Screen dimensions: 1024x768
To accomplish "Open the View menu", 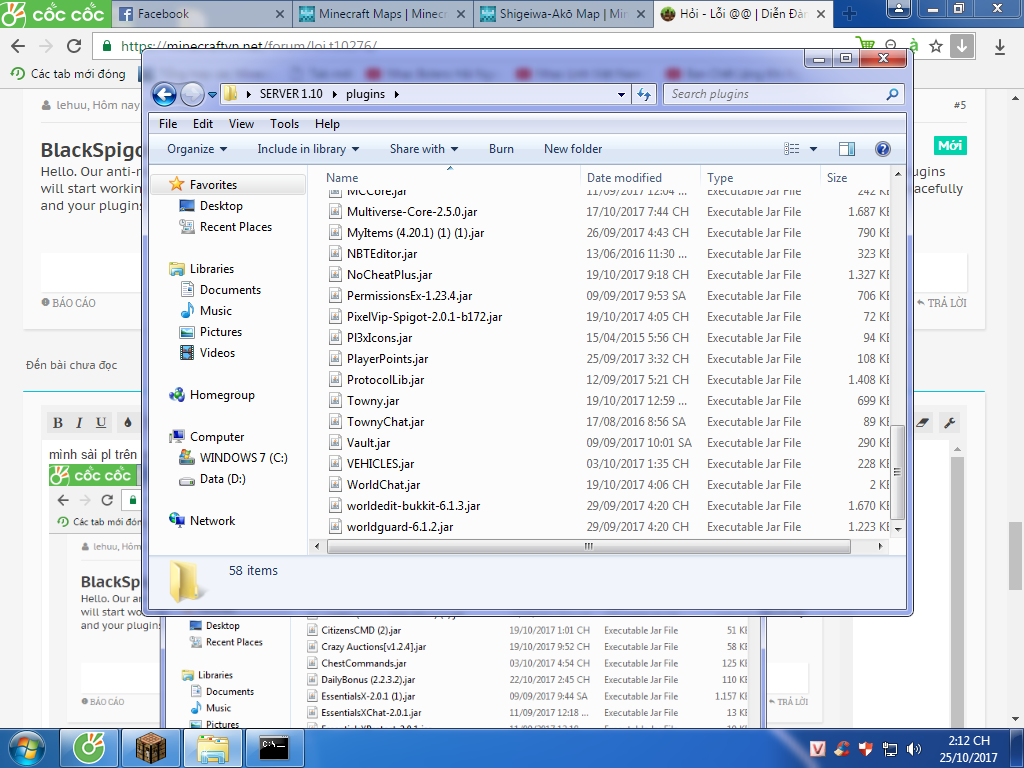I will (x=241, y=124).
